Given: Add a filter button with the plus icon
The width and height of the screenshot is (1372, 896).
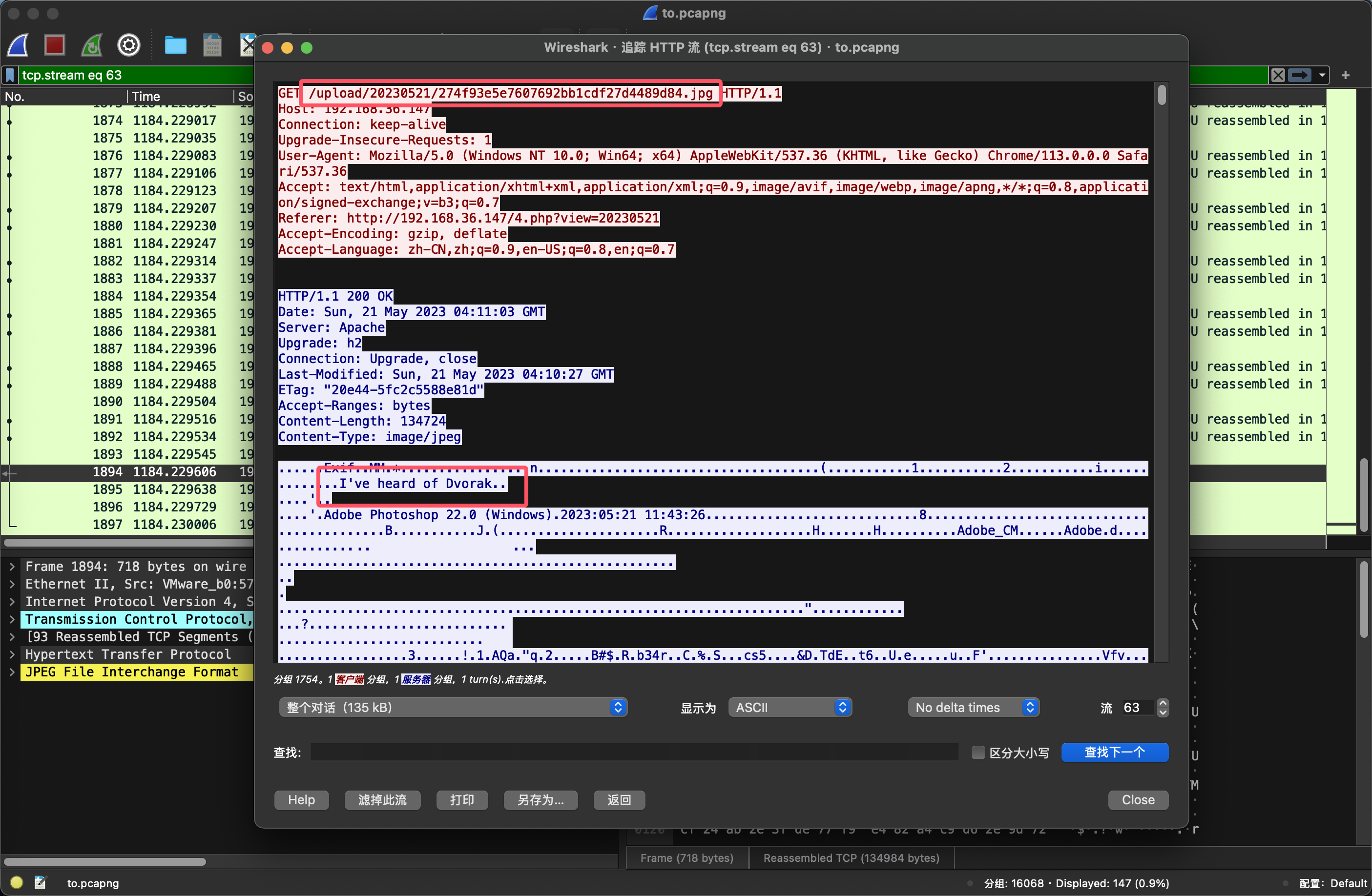Looking at the screenshot, I should click(1346, 75).
